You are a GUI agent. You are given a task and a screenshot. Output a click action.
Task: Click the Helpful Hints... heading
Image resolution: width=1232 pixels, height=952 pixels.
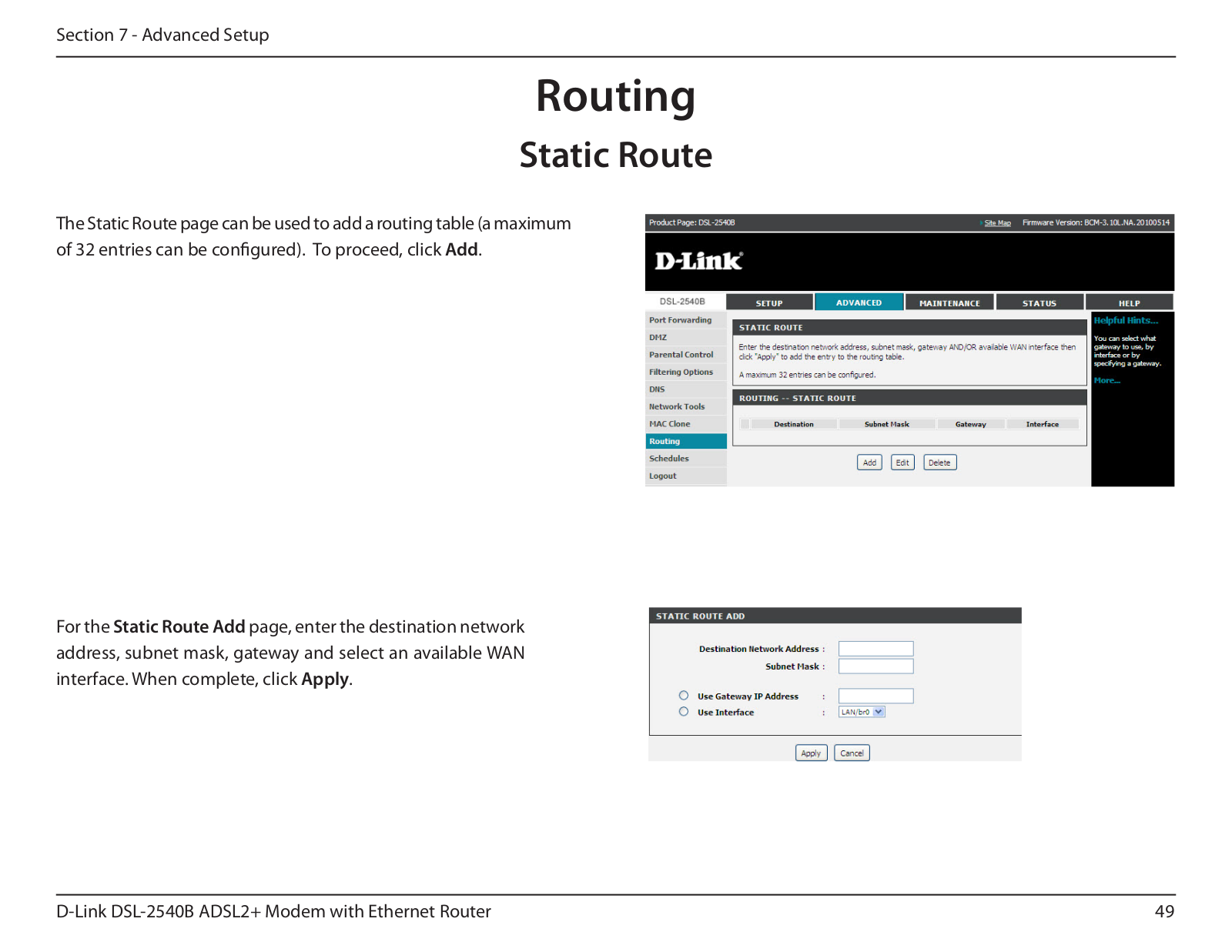(1126, 320)
